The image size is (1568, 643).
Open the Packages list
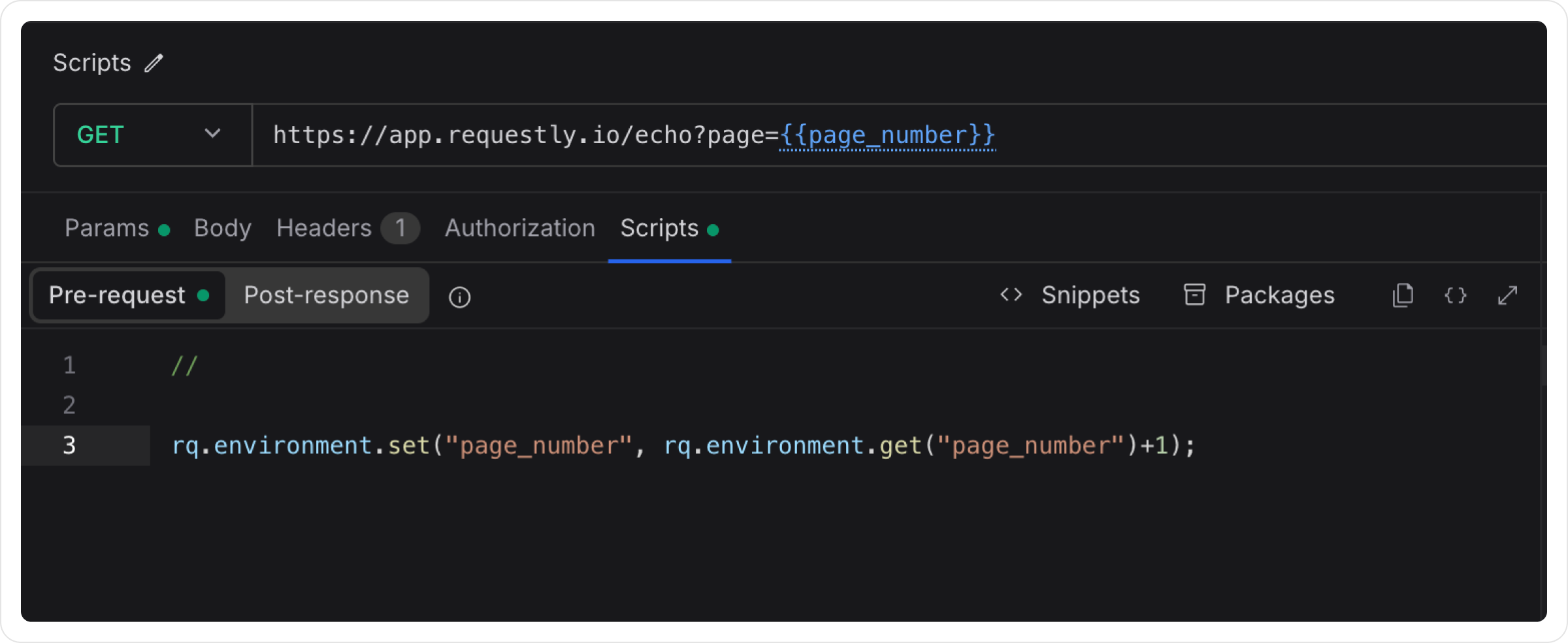point(1259,295)
